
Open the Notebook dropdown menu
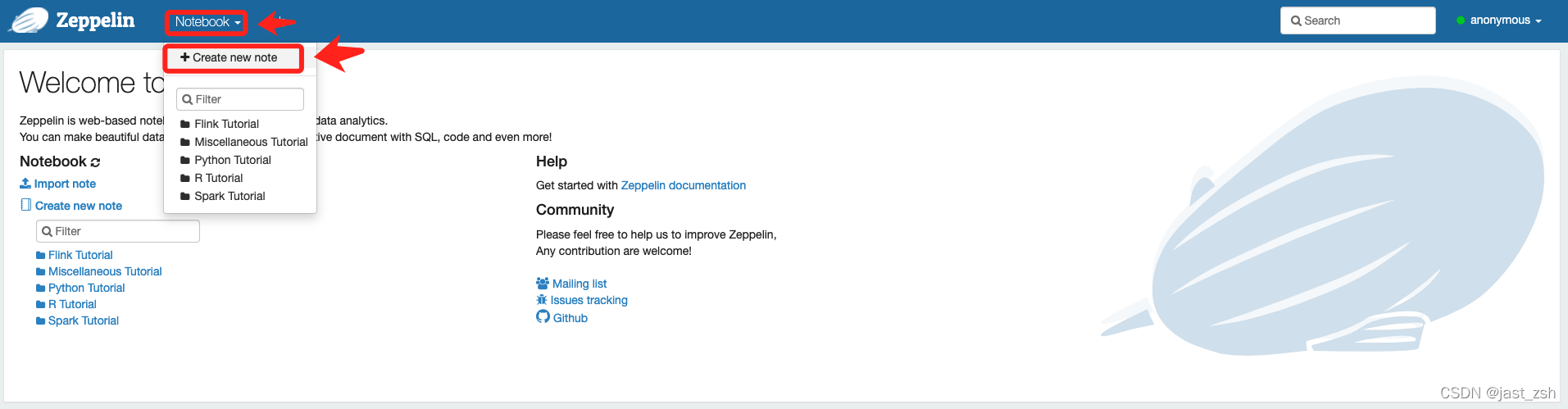tap(207, 22)
